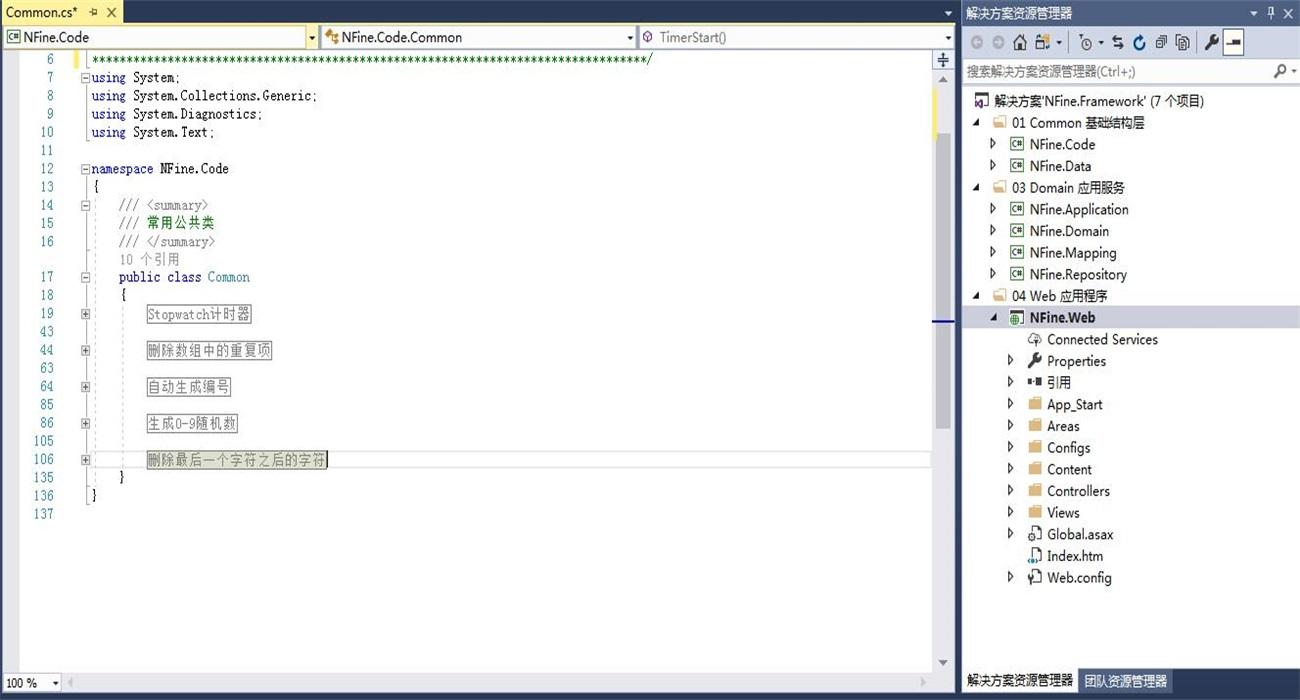Switch views icon in Solution Explorer toolbar
Image resolution: width=1300 pixels, height=700 pixels.
tap(1043, 42)
